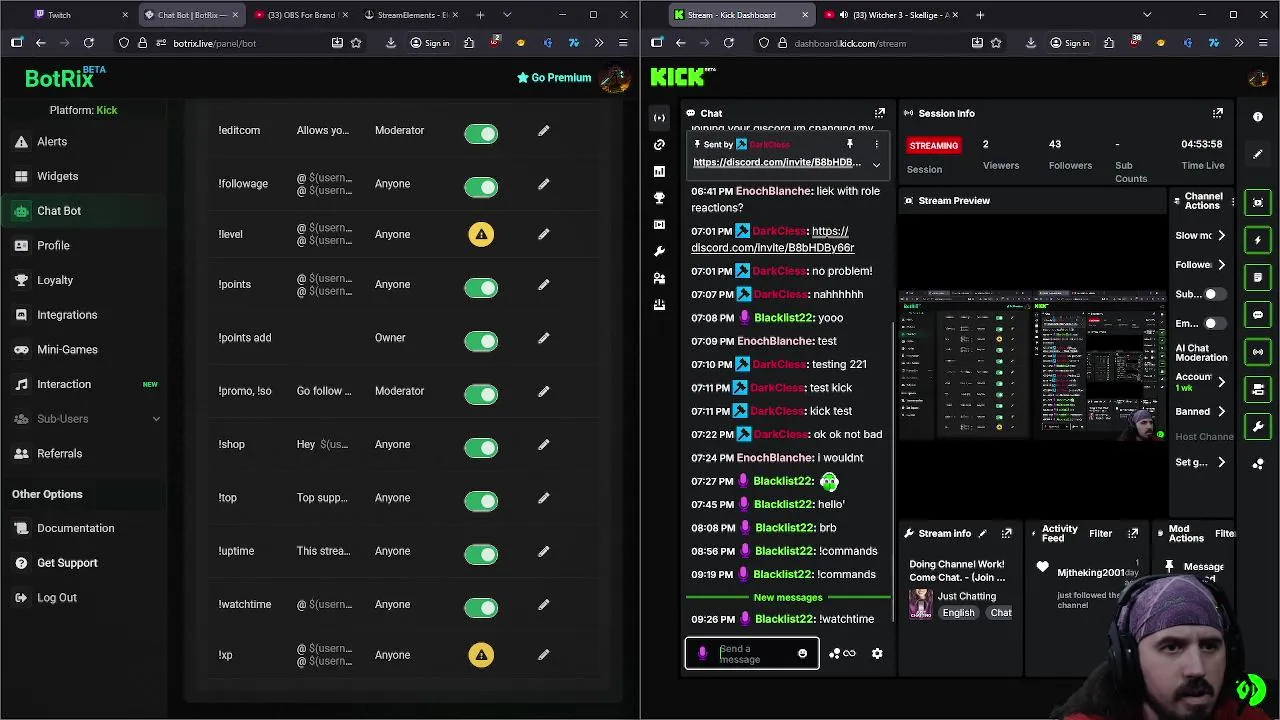Viewport: 1280px width, 720px height.
Task: Enable the Emote-only chat toggle in Channel Actions
Action: click(x=1214, y=324)
